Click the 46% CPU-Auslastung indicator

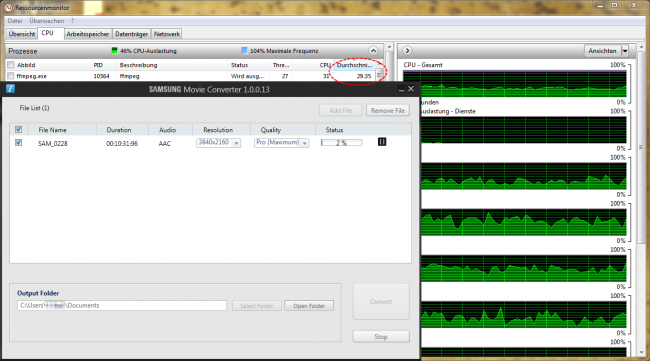coord(144,51)
